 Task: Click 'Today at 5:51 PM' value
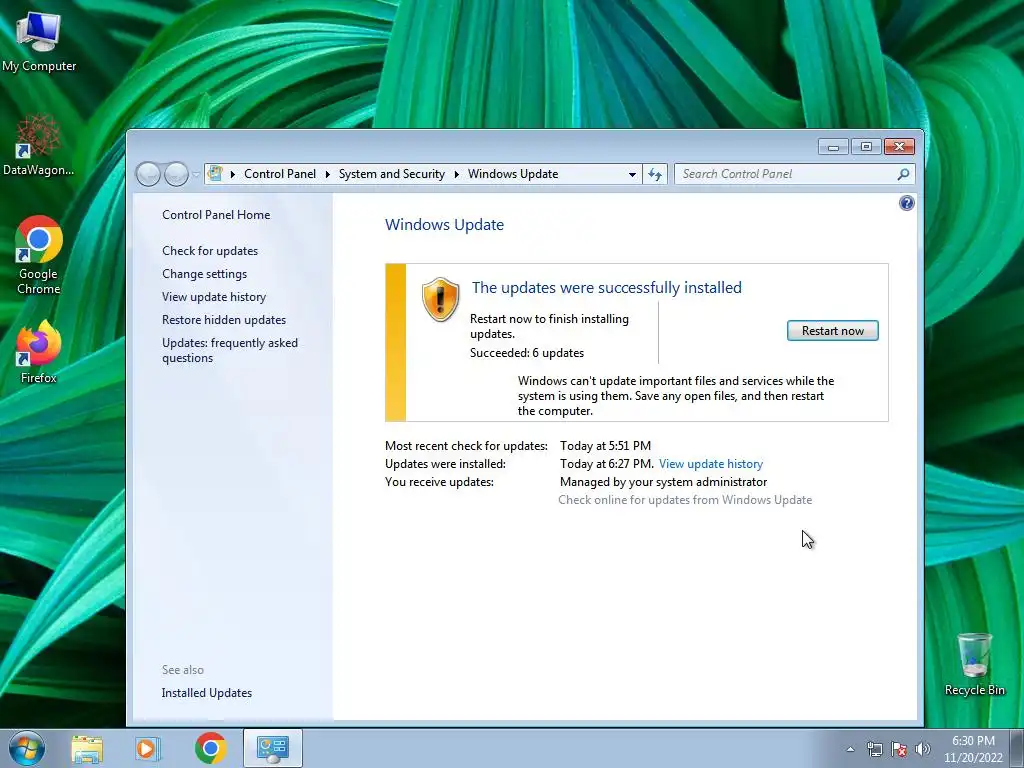pyautogui.click(x=605, y=445)
